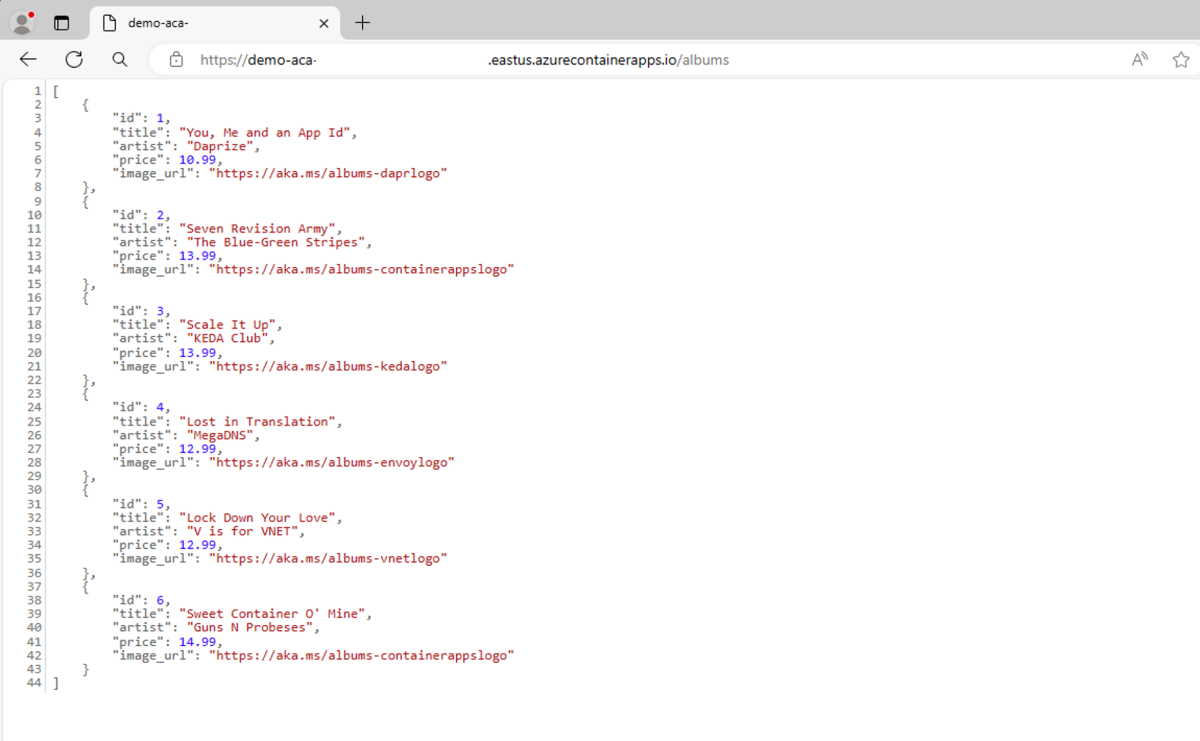Open site info via the lock icon
Viewport: 1200px width, 741px height.
(176, 60)
